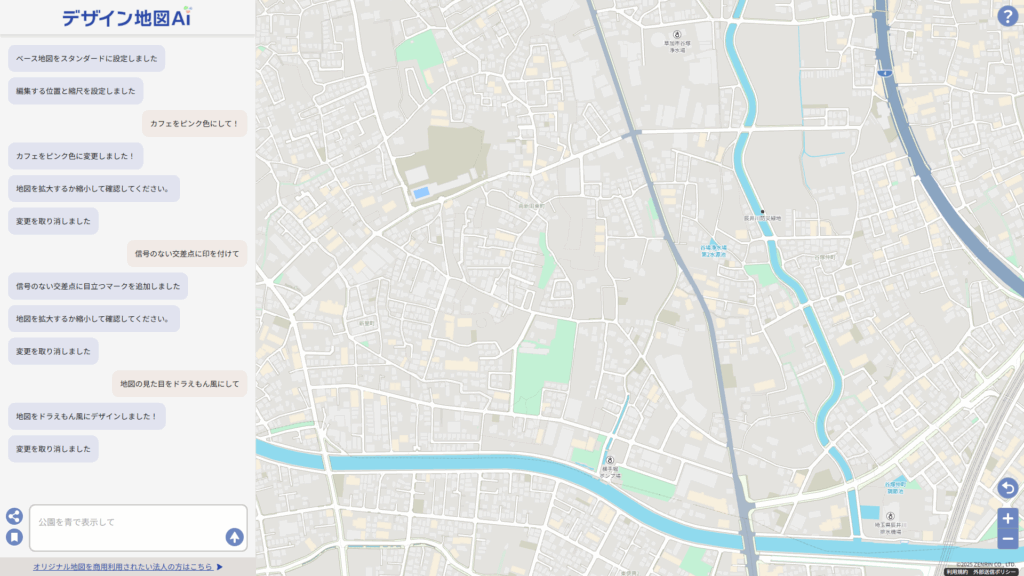The height and width of the screenshot is (576, 1024).
Task: Zoom out with the minus button
Action: tap(1008, 539)
